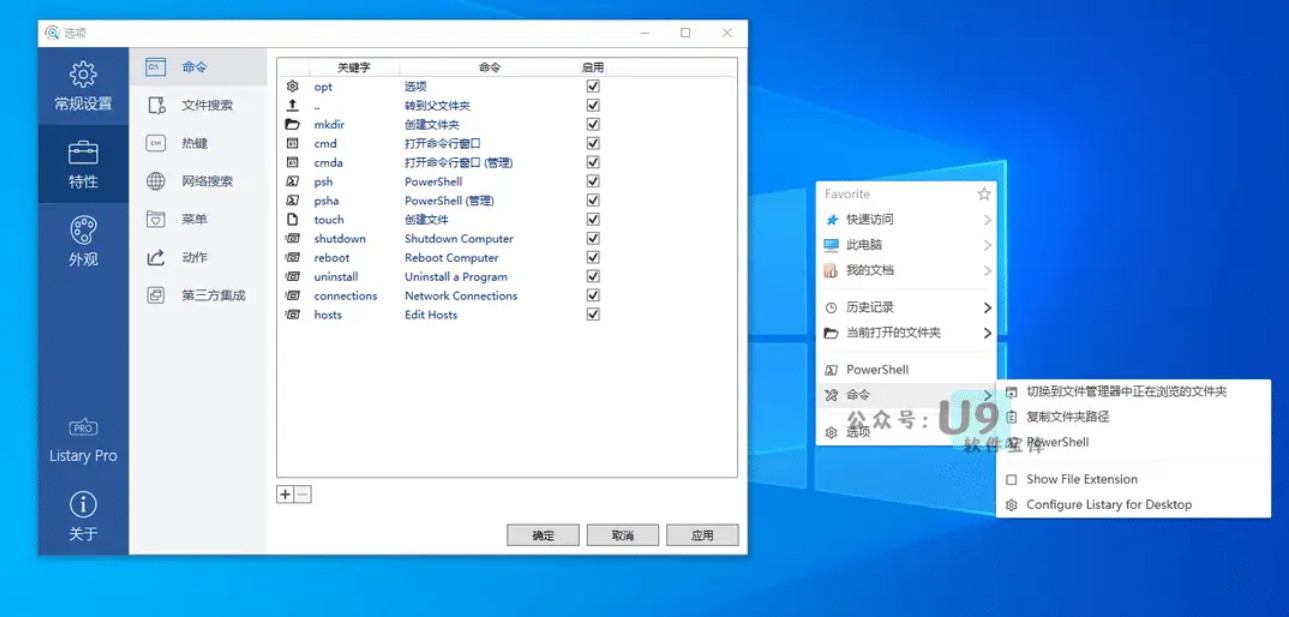
Task: Uncheck the shutdown command's 启用 checkbox
Action: (x=593, y=238)
